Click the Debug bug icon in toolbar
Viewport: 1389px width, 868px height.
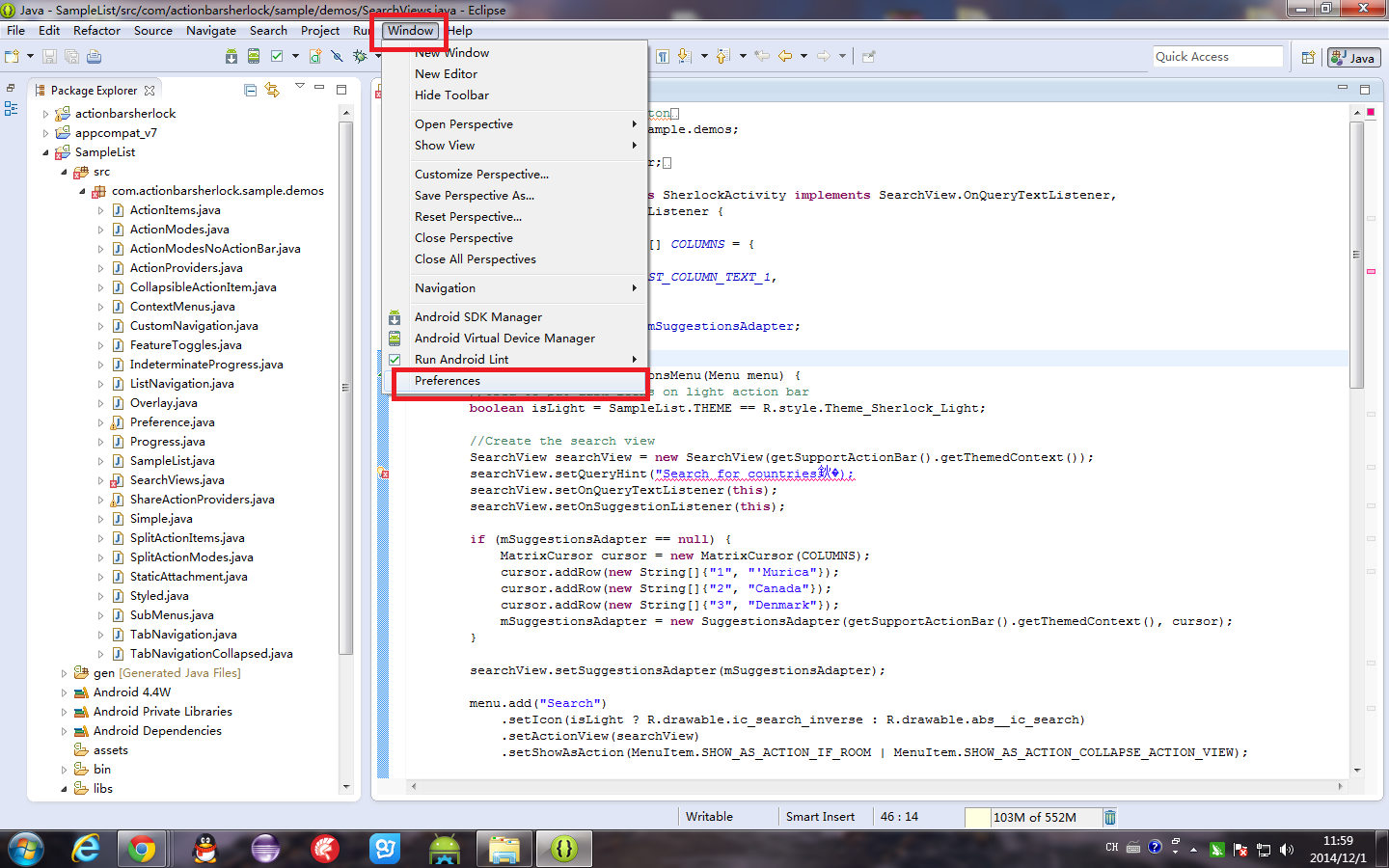click(360, 57)
